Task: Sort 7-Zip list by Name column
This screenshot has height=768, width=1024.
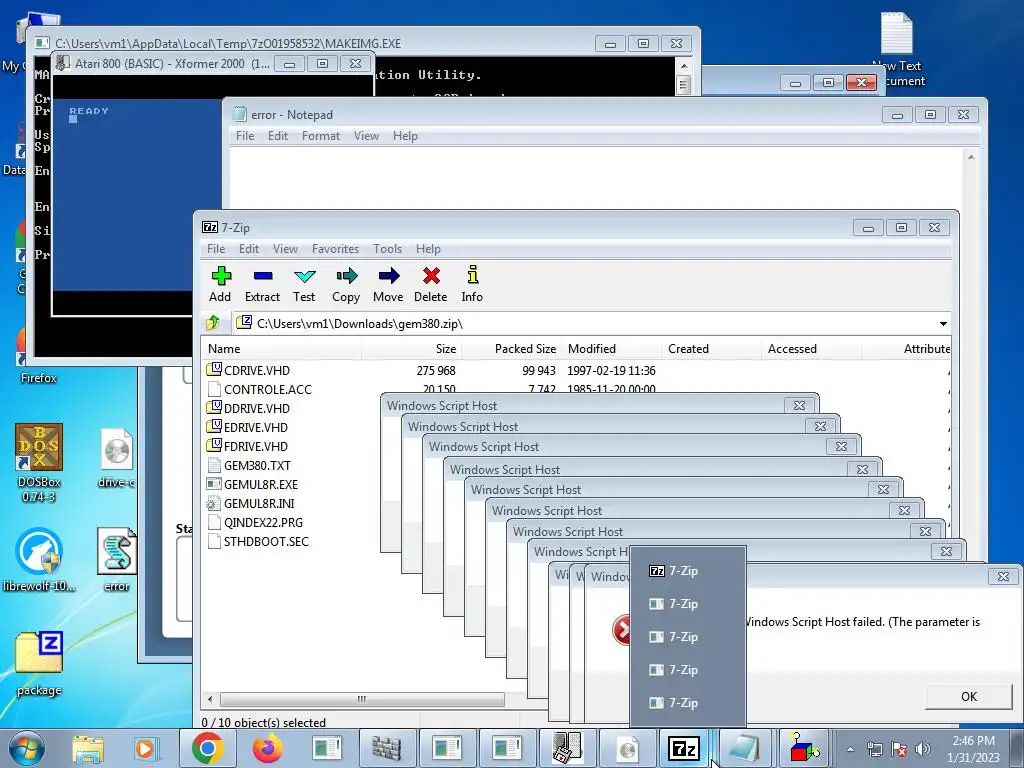Action: pyautogui.click(x=282, y=349)
